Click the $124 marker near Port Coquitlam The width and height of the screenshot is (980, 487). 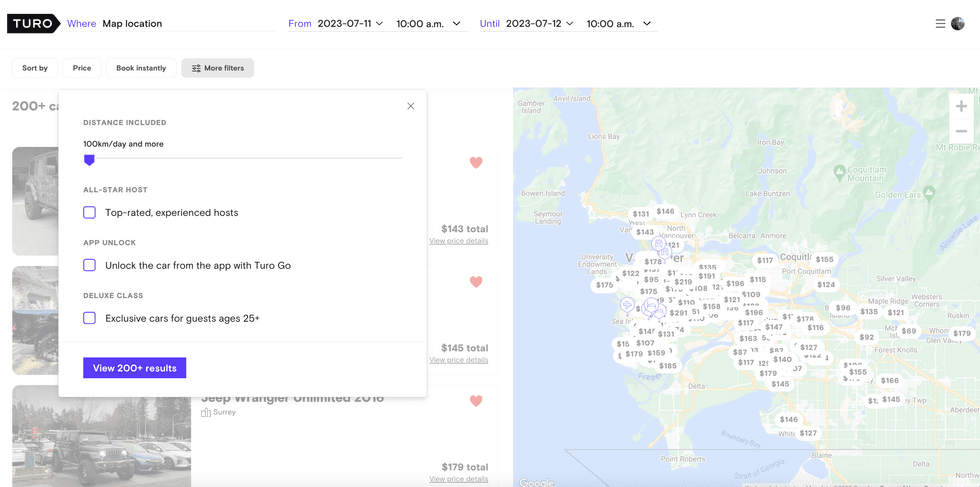826,284
